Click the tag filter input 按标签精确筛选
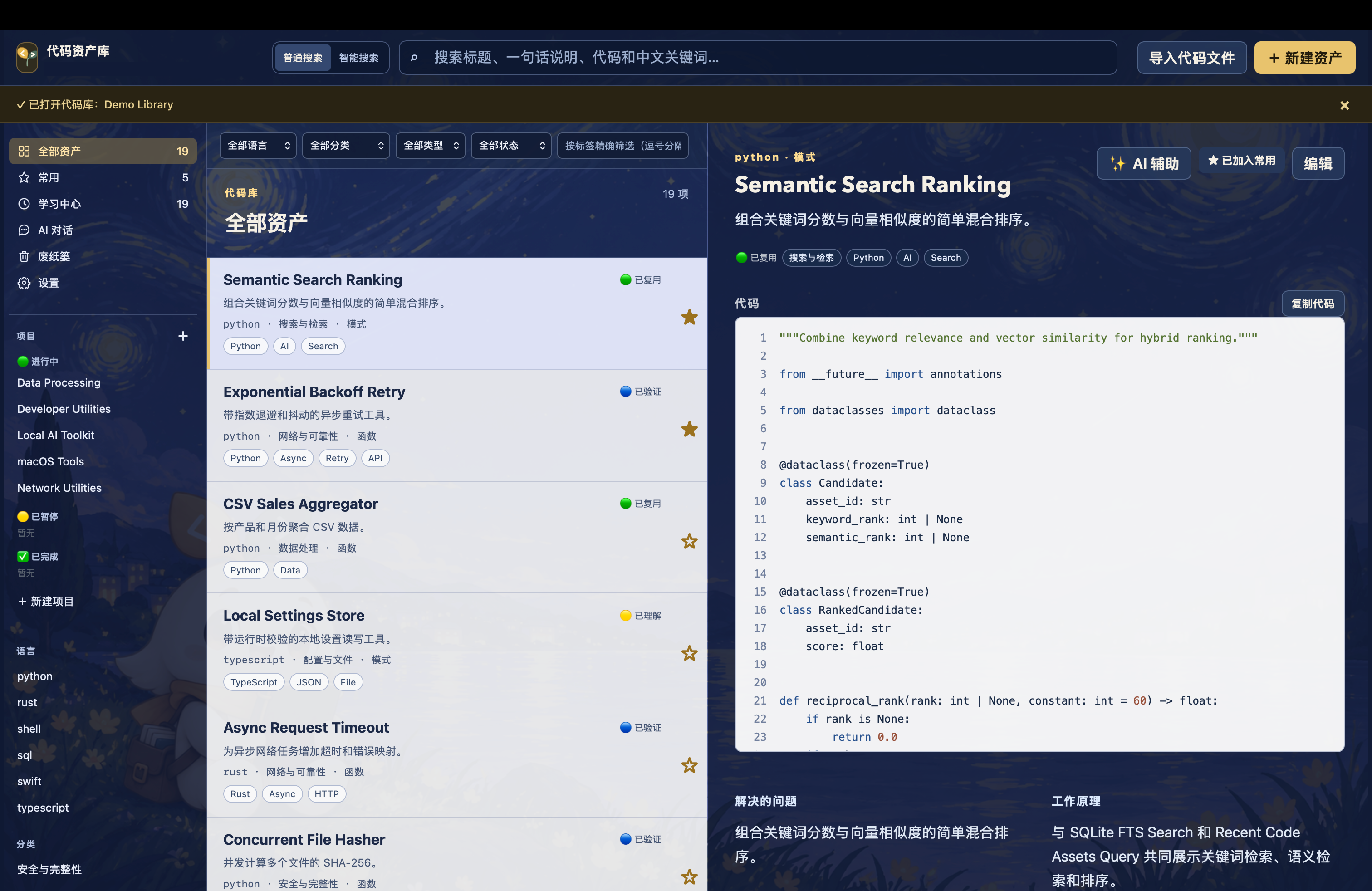Viewport: 1372px width, 891px height. click(x=622, y=145)
